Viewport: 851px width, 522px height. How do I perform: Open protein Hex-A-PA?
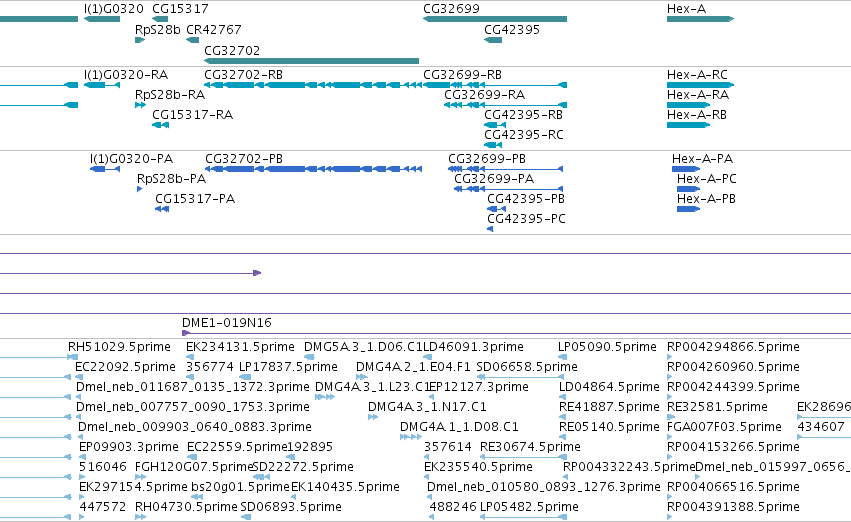click(702, 159)
